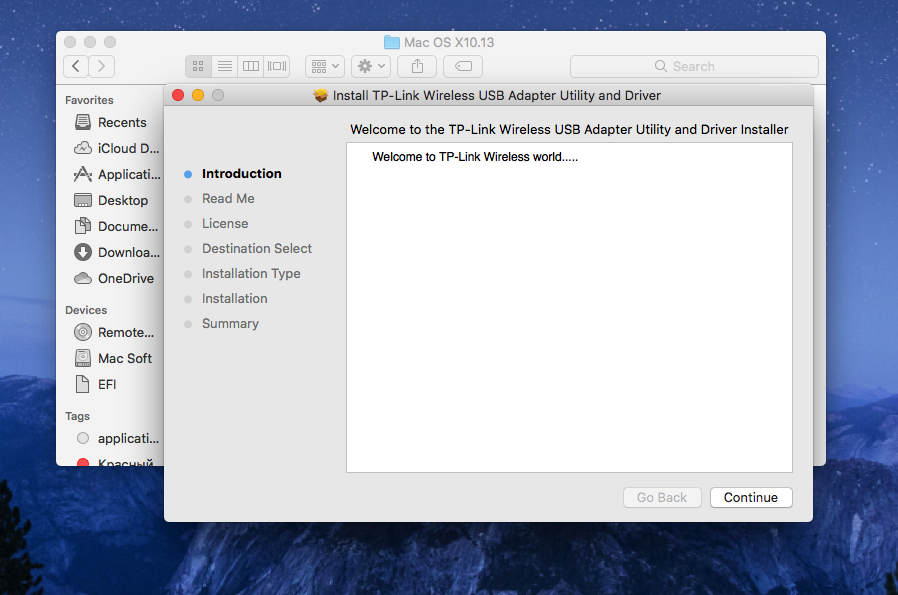Select the License installer step
898x595 pixels.
[x=225, y=223]
